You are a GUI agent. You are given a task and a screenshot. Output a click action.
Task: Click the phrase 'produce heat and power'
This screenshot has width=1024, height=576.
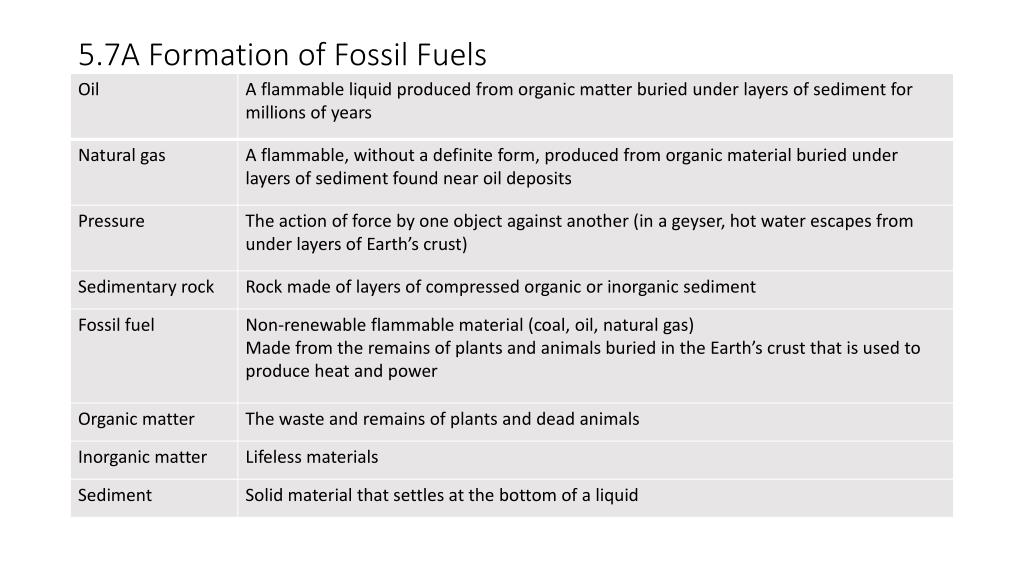[341, 371]
